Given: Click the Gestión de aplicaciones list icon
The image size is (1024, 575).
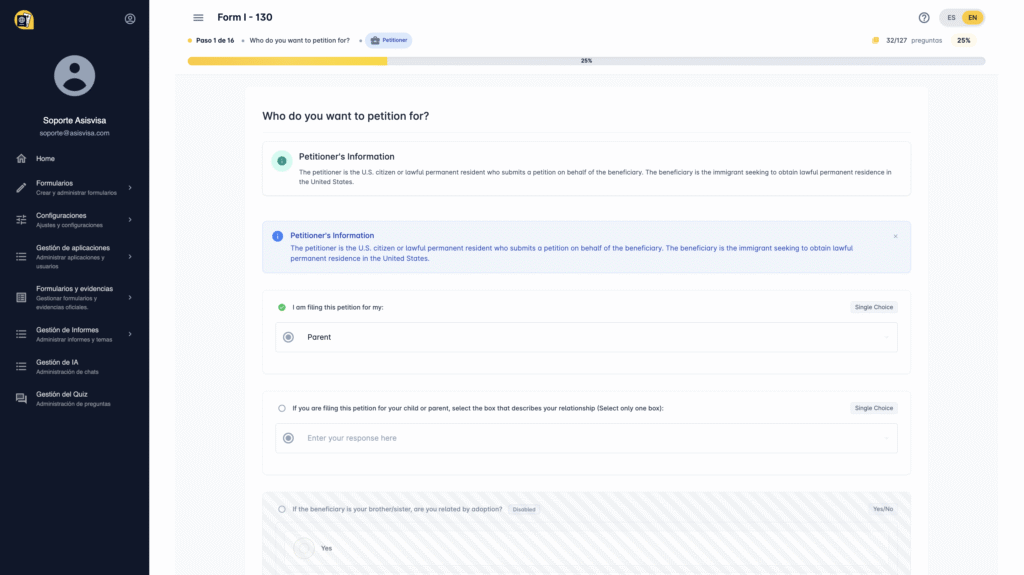Looking at the screenshot, I should coord(21,257).
